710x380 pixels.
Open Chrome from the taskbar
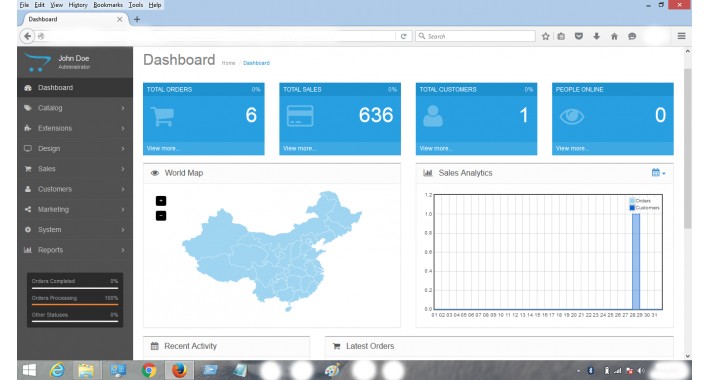coord(149,370)
